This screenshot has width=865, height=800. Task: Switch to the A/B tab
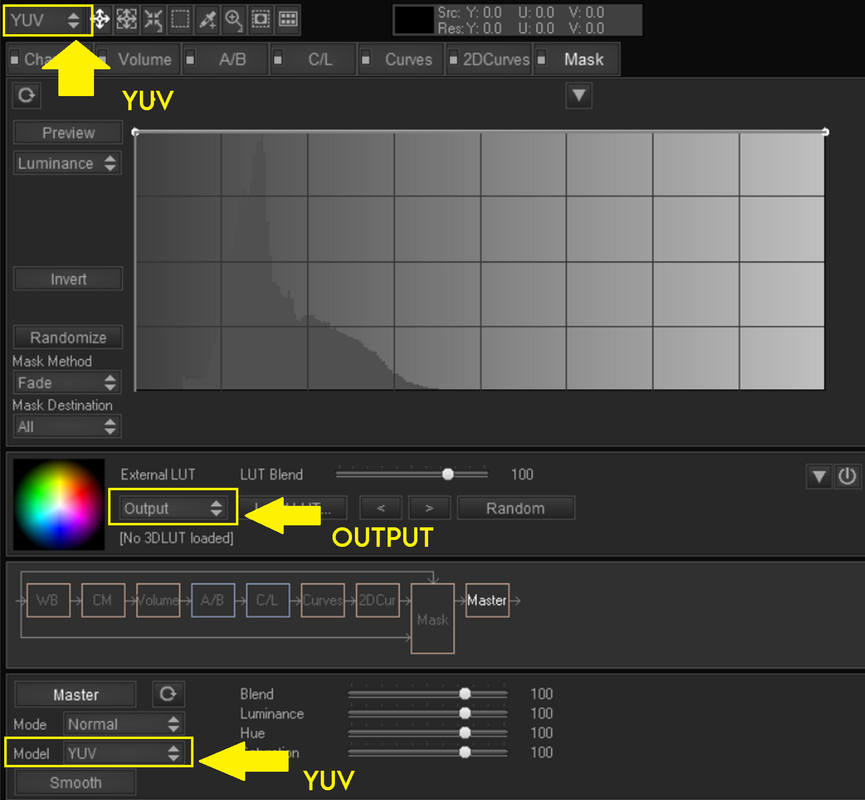click(x=226, y=59)
